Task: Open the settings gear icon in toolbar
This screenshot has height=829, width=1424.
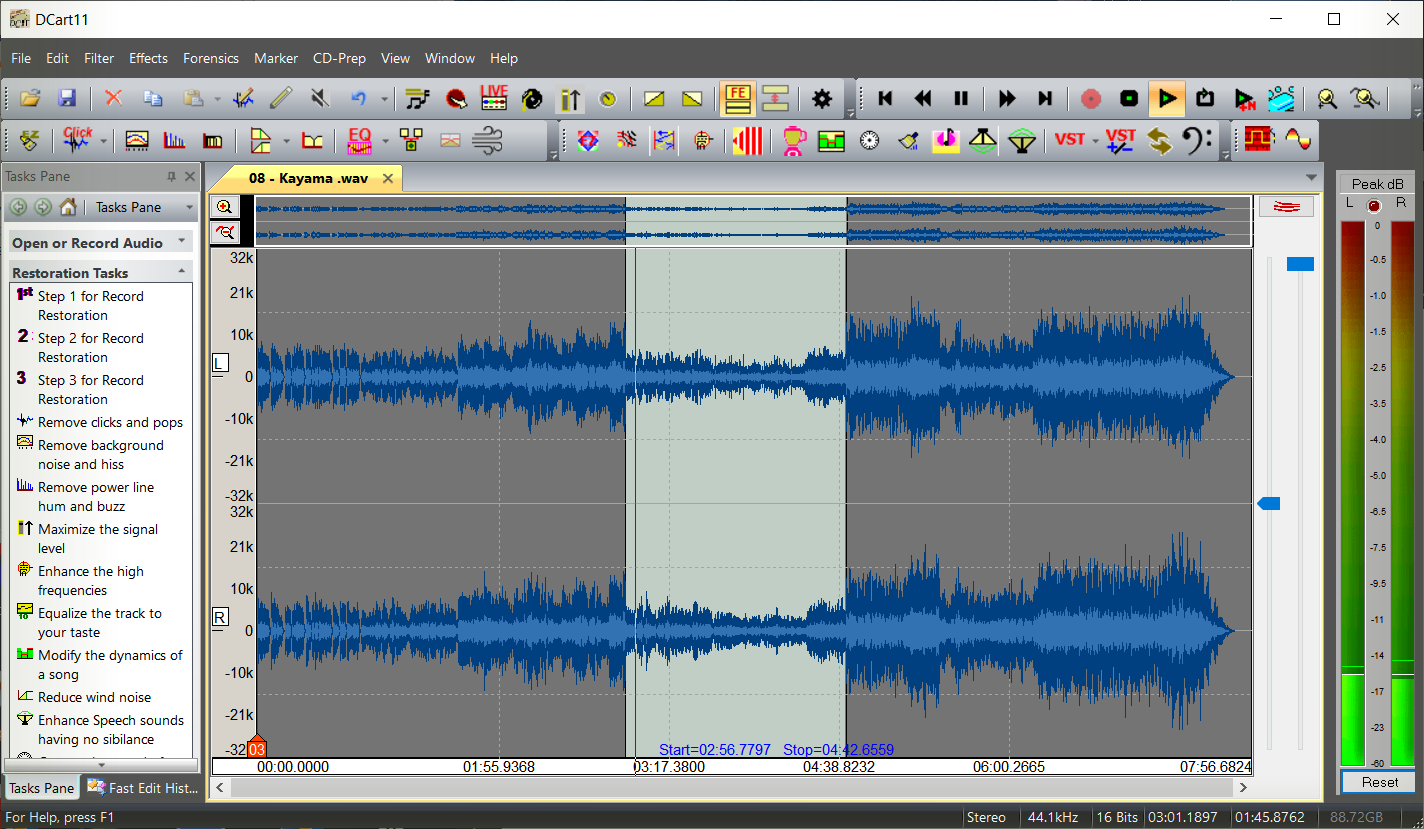Action: pos(822,98)
